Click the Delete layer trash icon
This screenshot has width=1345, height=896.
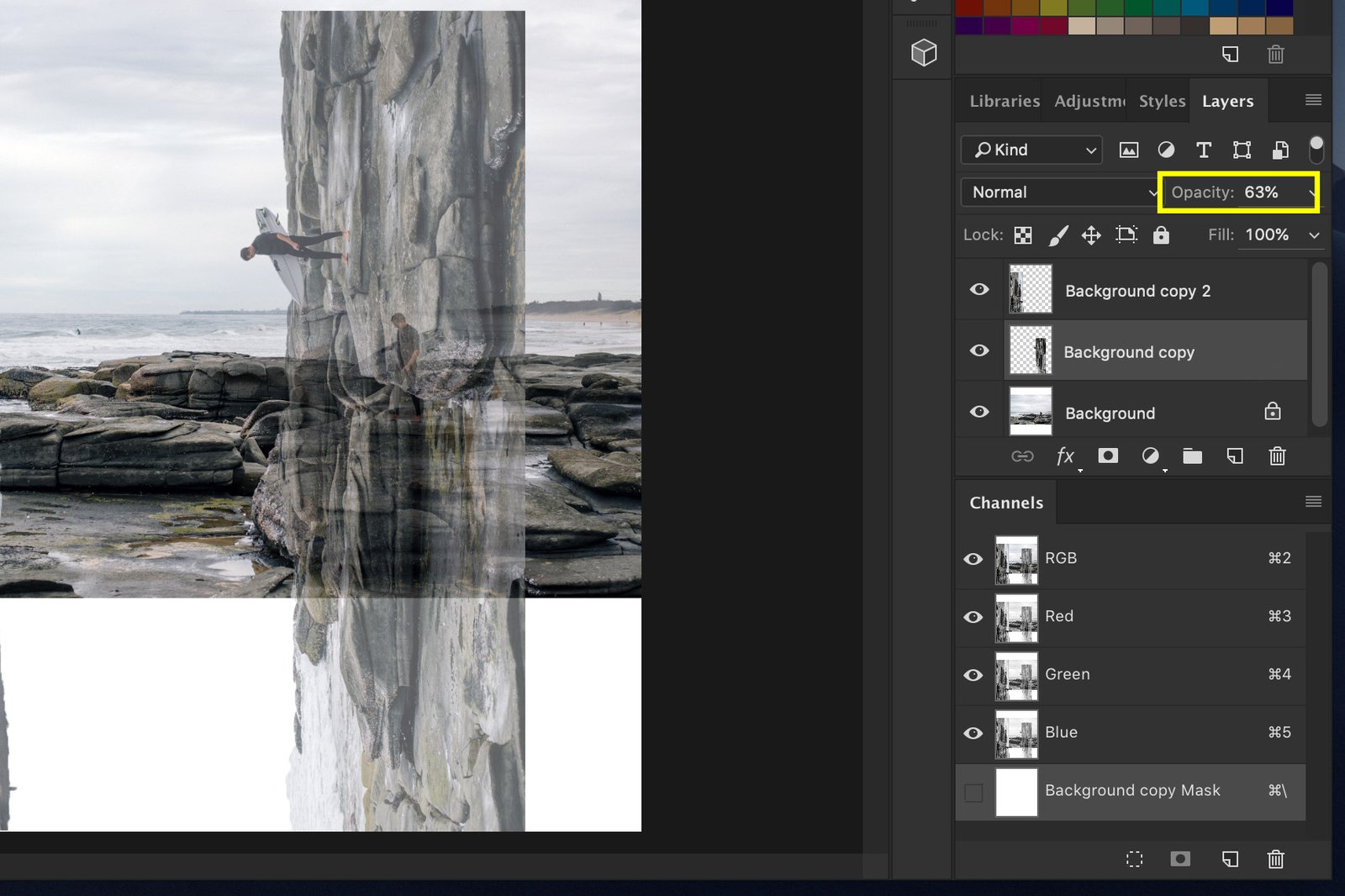1277,456
